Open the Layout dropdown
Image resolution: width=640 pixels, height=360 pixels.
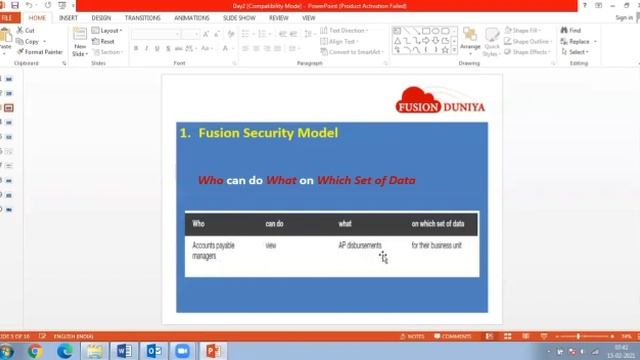(107, 31)
